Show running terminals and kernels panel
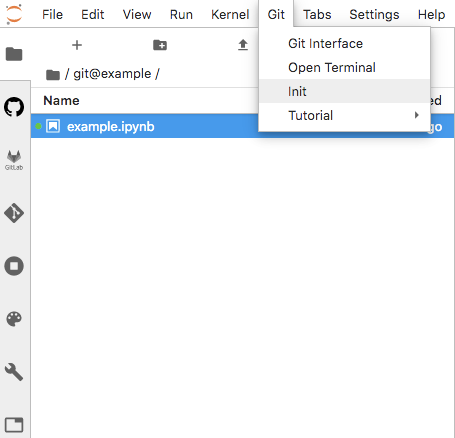Screen dimensions: 455x438 point(14,266)
